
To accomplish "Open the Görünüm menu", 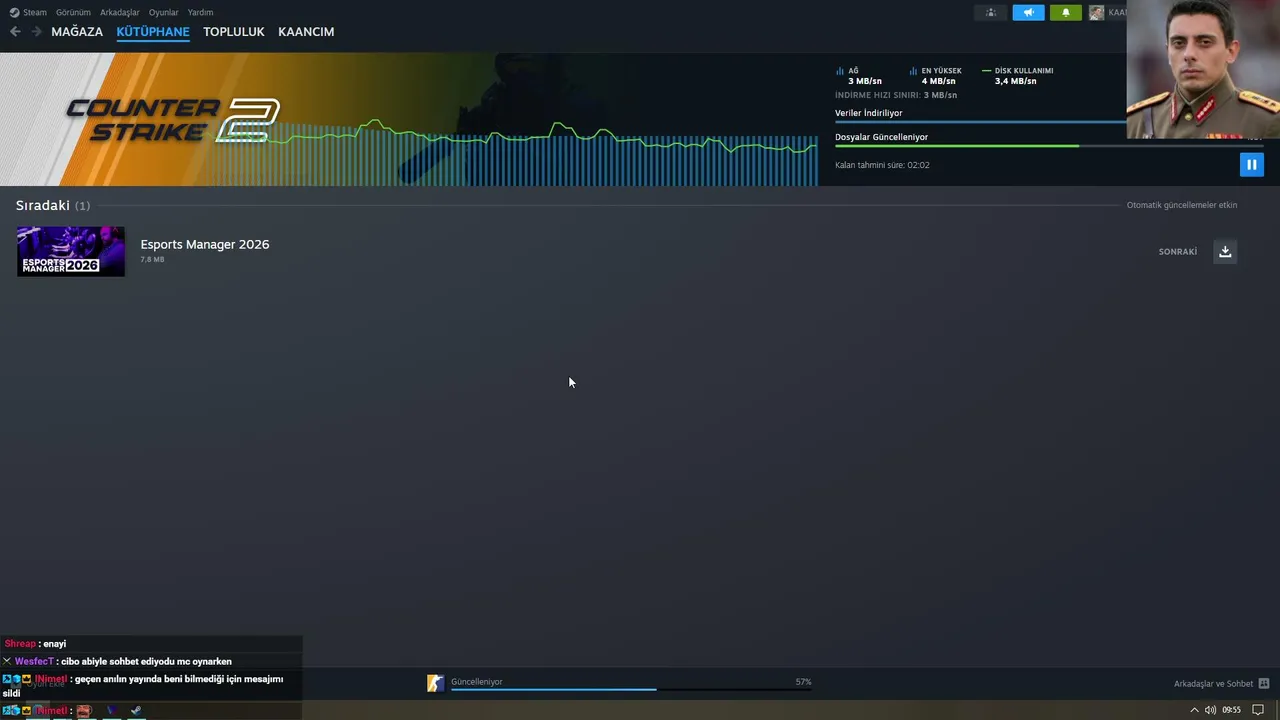I will 73,13.
